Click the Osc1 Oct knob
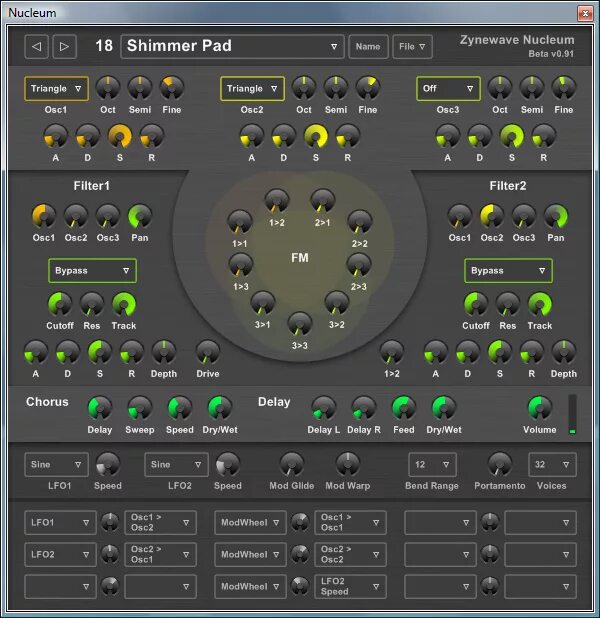This screenshot has height=618, width=600. click(108, 87)
